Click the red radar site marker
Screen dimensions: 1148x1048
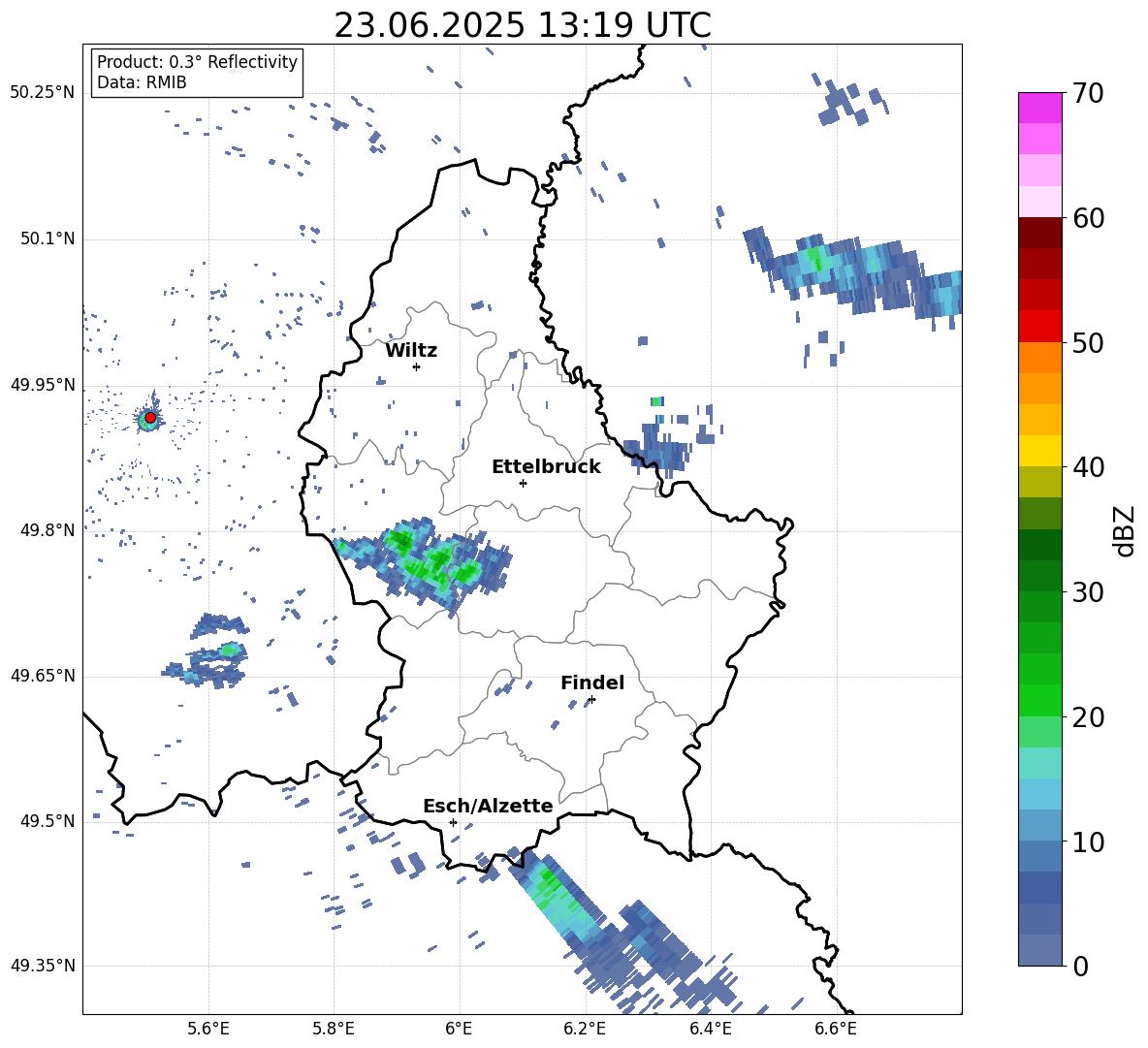coord(150,417)
